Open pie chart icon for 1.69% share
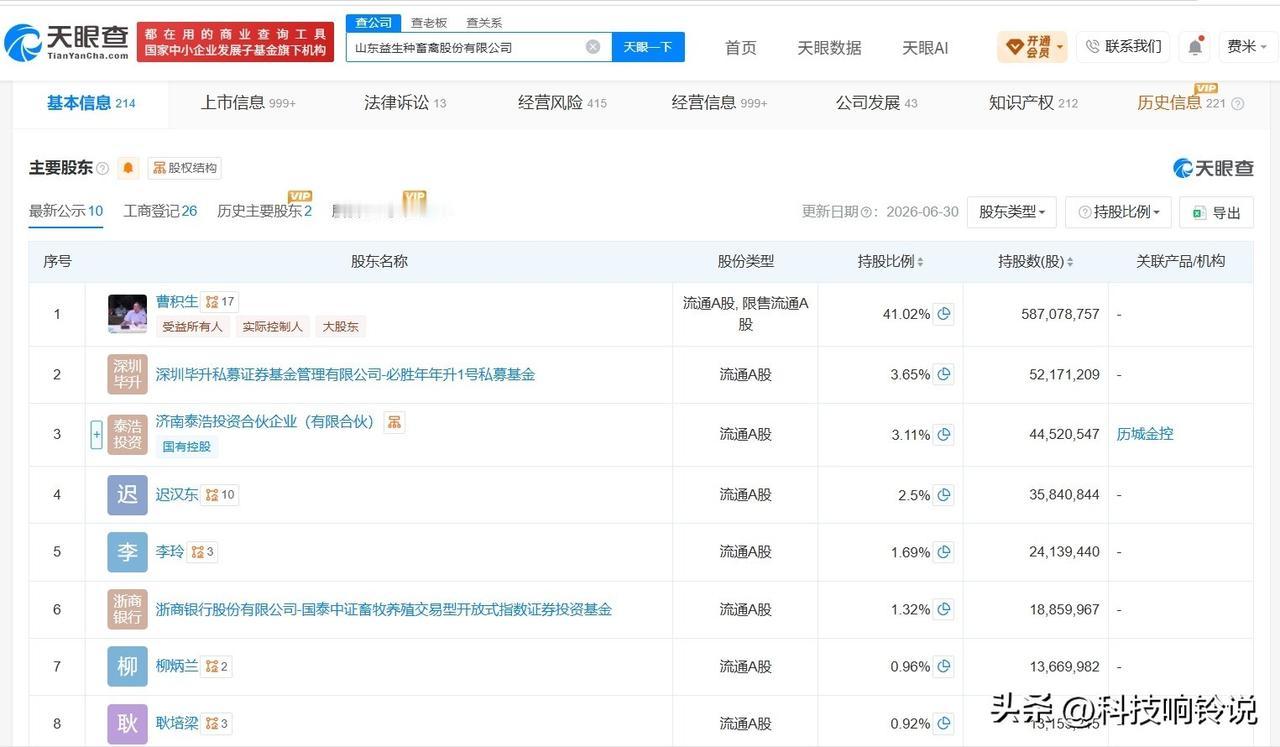This screenshot has height=747, width=1280. pos(943,552)
